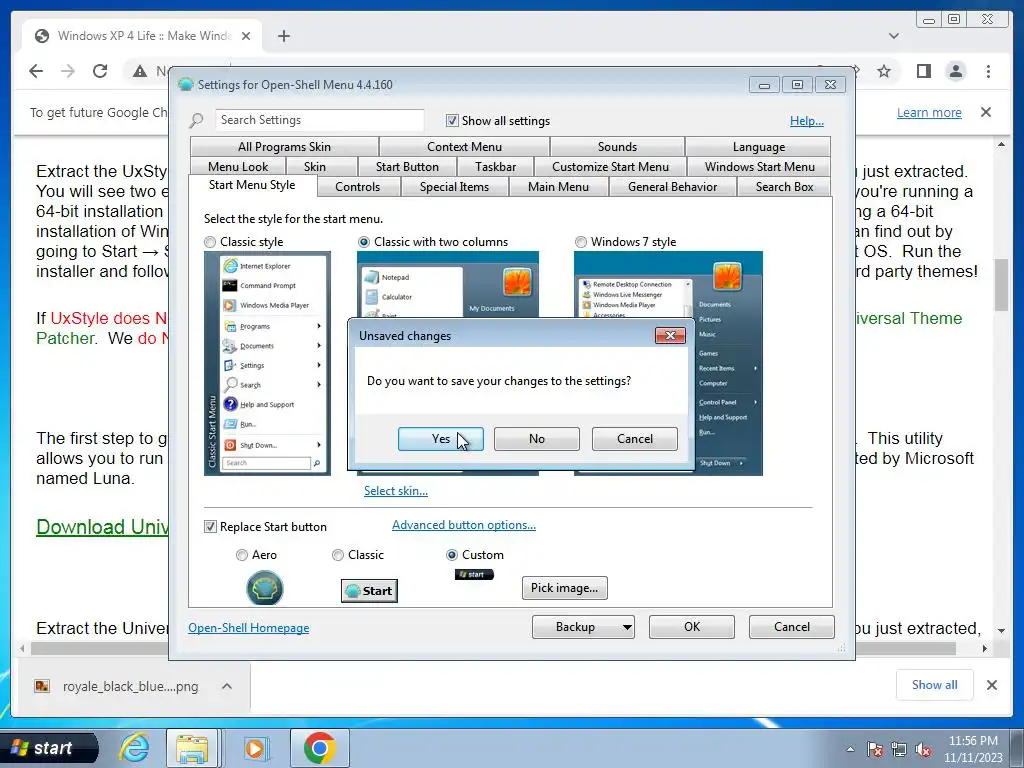The width and height of the screenshot is (1024, 768).
Task: Toggle Show all settings checkbox
Action: [451, 121]
